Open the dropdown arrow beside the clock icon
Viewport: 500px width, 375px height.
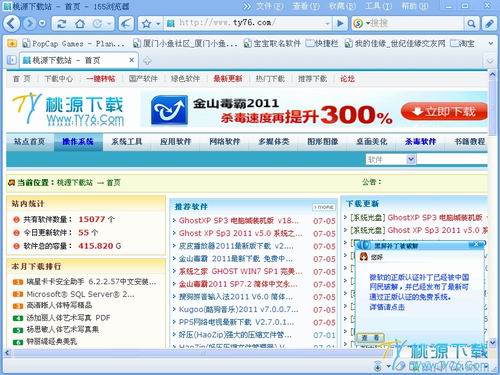pyautogui.click(x=109, y=24)
